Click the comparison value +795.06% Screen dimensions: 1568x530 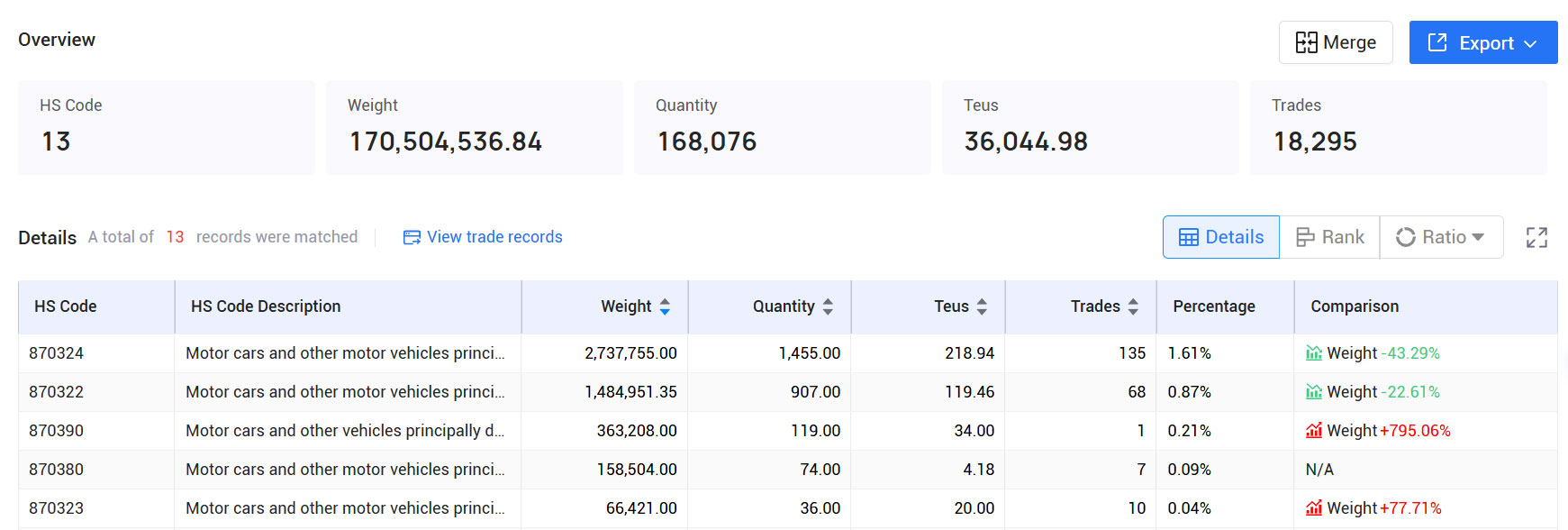(1415, 431)
